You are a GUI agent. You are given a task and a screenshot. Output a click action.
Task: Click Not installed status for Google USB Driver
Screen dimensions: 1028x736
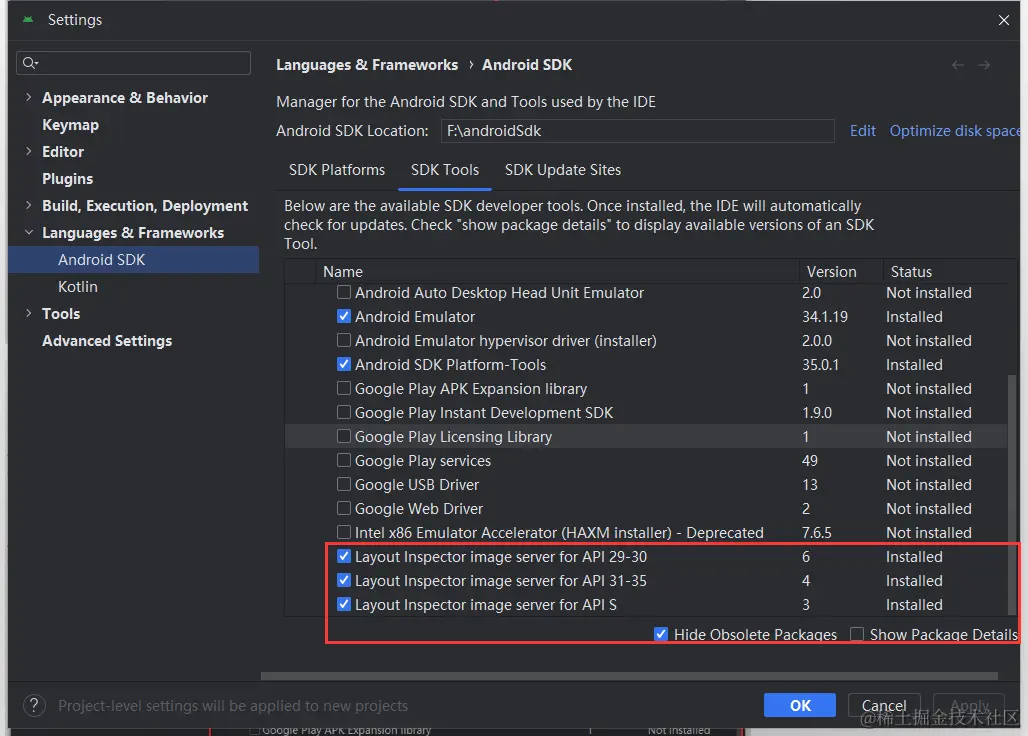pyautogui.click(x=928, y=484)
